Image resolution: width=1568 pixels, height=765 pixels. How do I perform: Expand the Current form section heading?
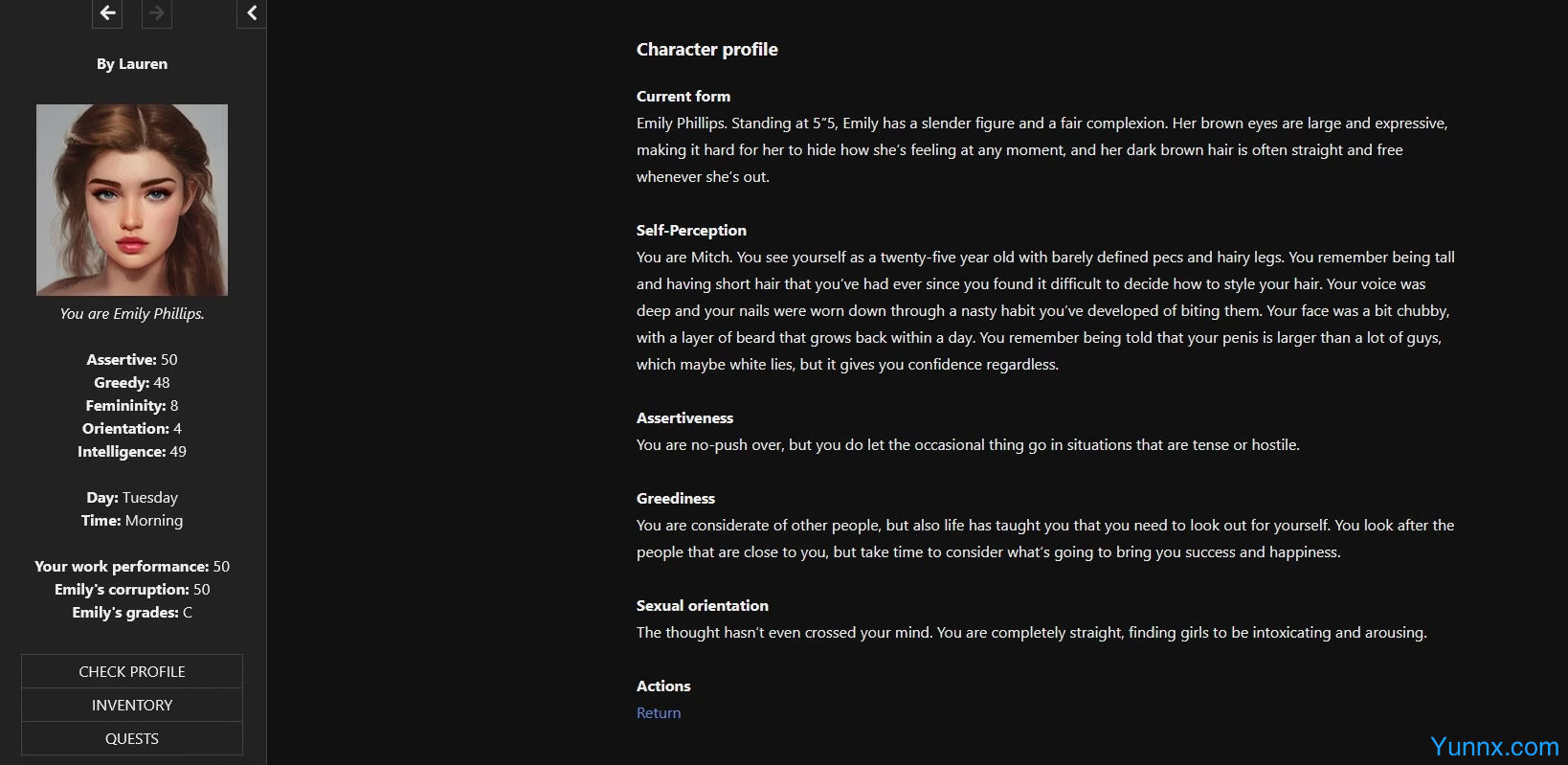pos(683,96)
